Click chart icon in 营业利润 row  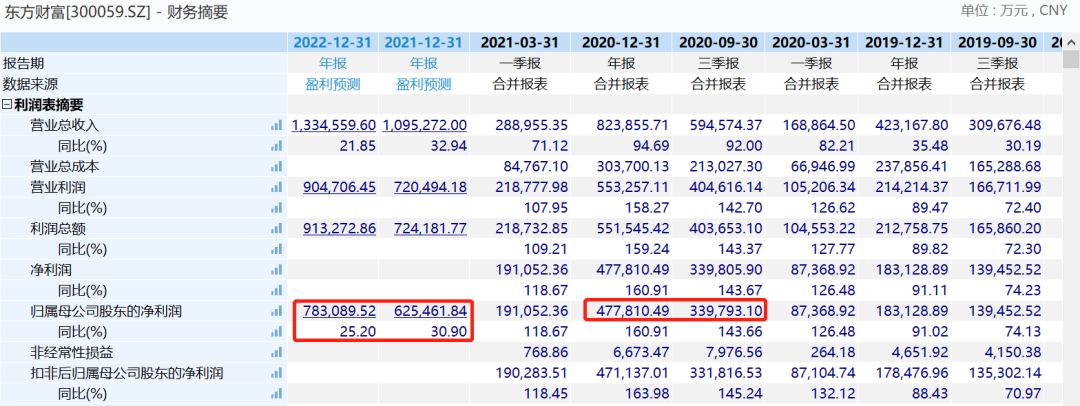coord(276,187)
